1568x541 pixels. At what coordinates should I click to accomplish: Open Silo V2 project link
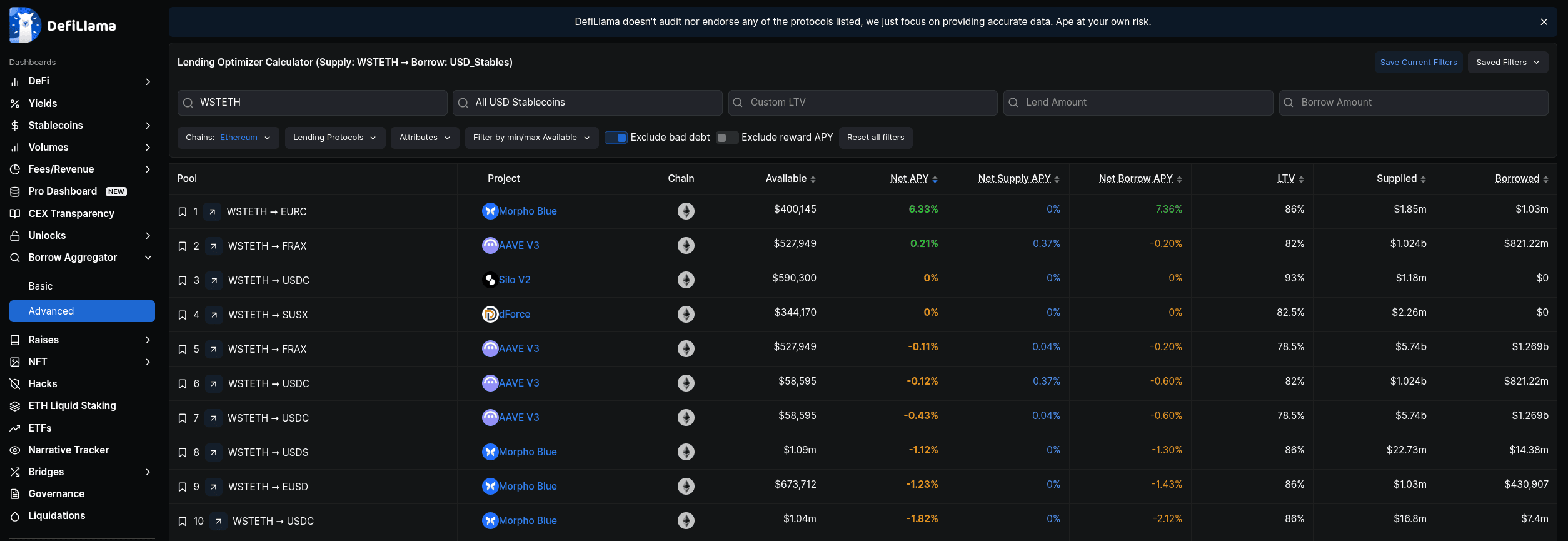515,280
